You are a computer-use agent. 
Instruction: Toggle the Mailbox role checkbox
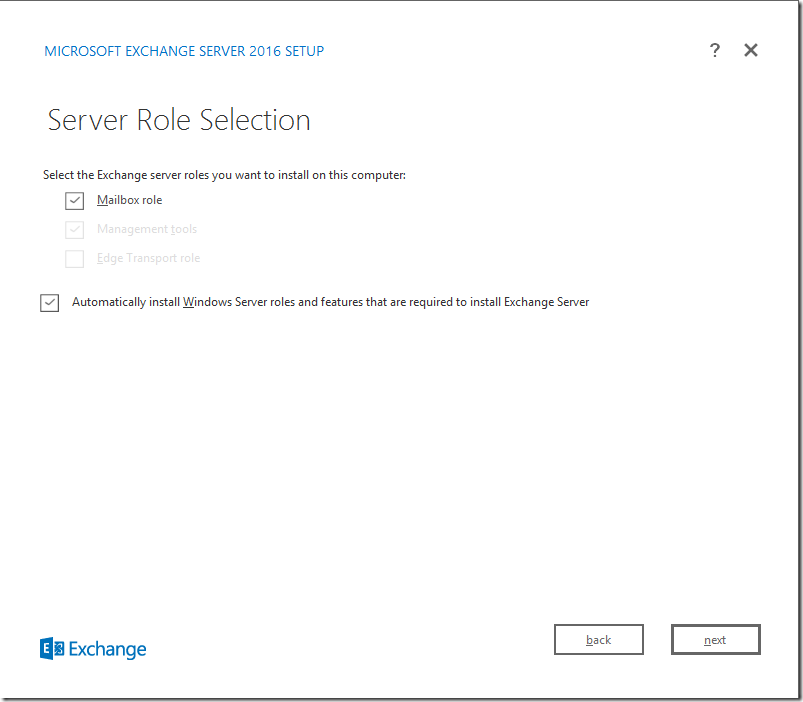[74, 201]
